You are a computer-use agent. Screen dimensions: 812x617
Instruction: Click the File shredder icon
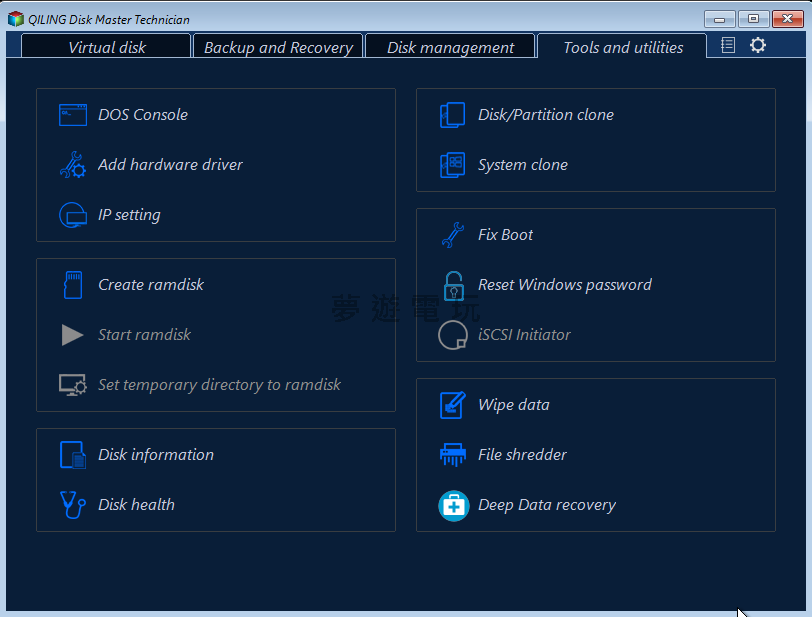(453, 455)
